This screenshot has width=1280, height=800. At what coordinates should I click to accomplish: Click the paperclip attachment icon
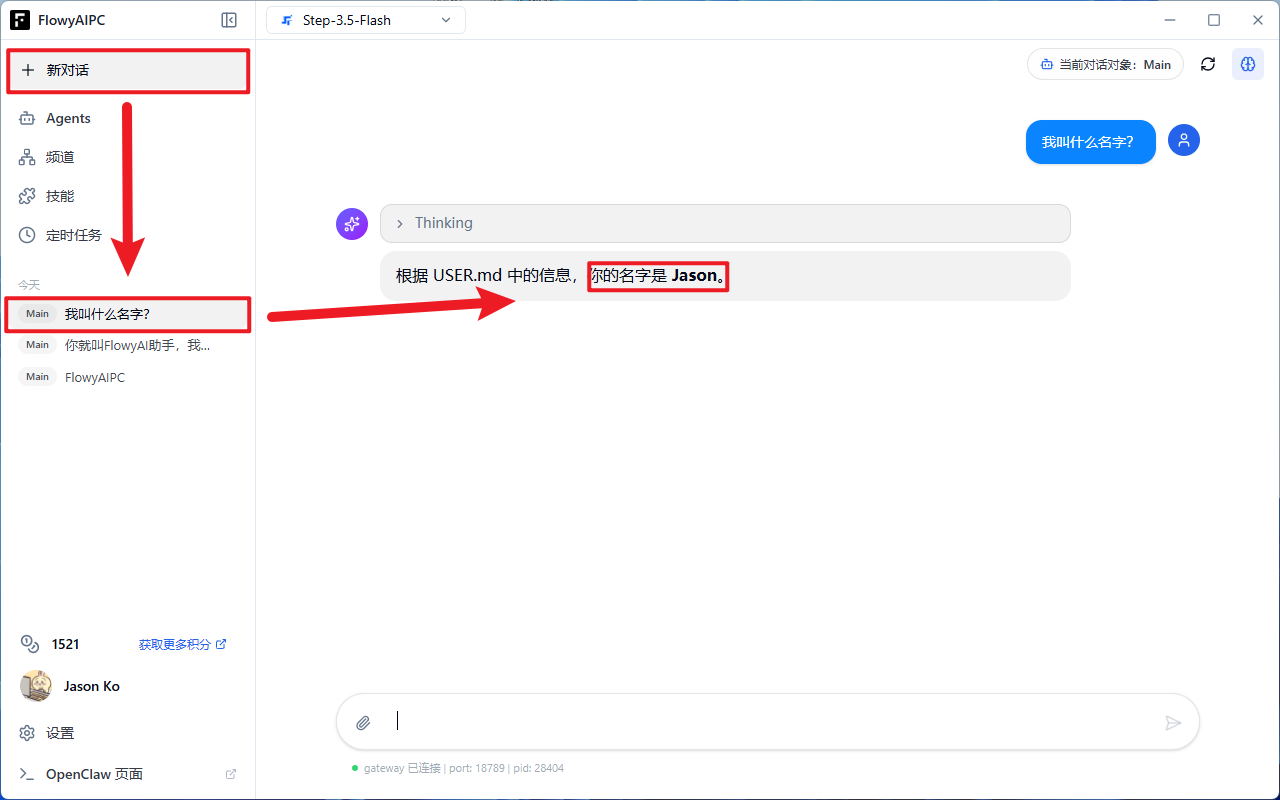[x=363, y=721]
